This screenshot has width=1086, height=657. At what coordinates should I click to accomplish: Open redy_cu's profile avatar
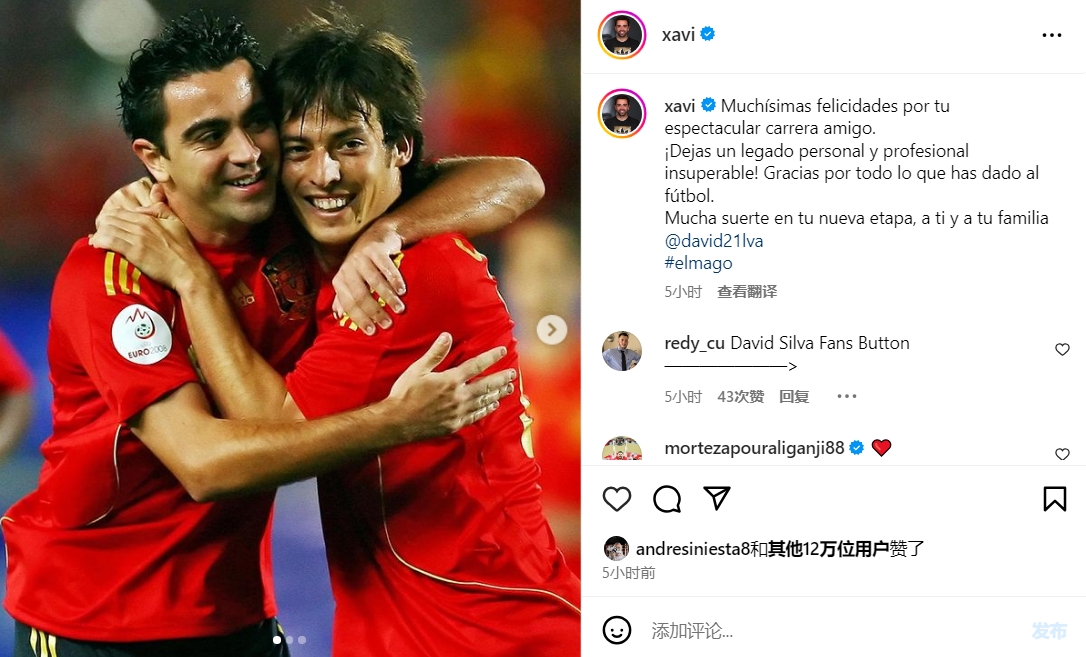[x=622, y=351]
